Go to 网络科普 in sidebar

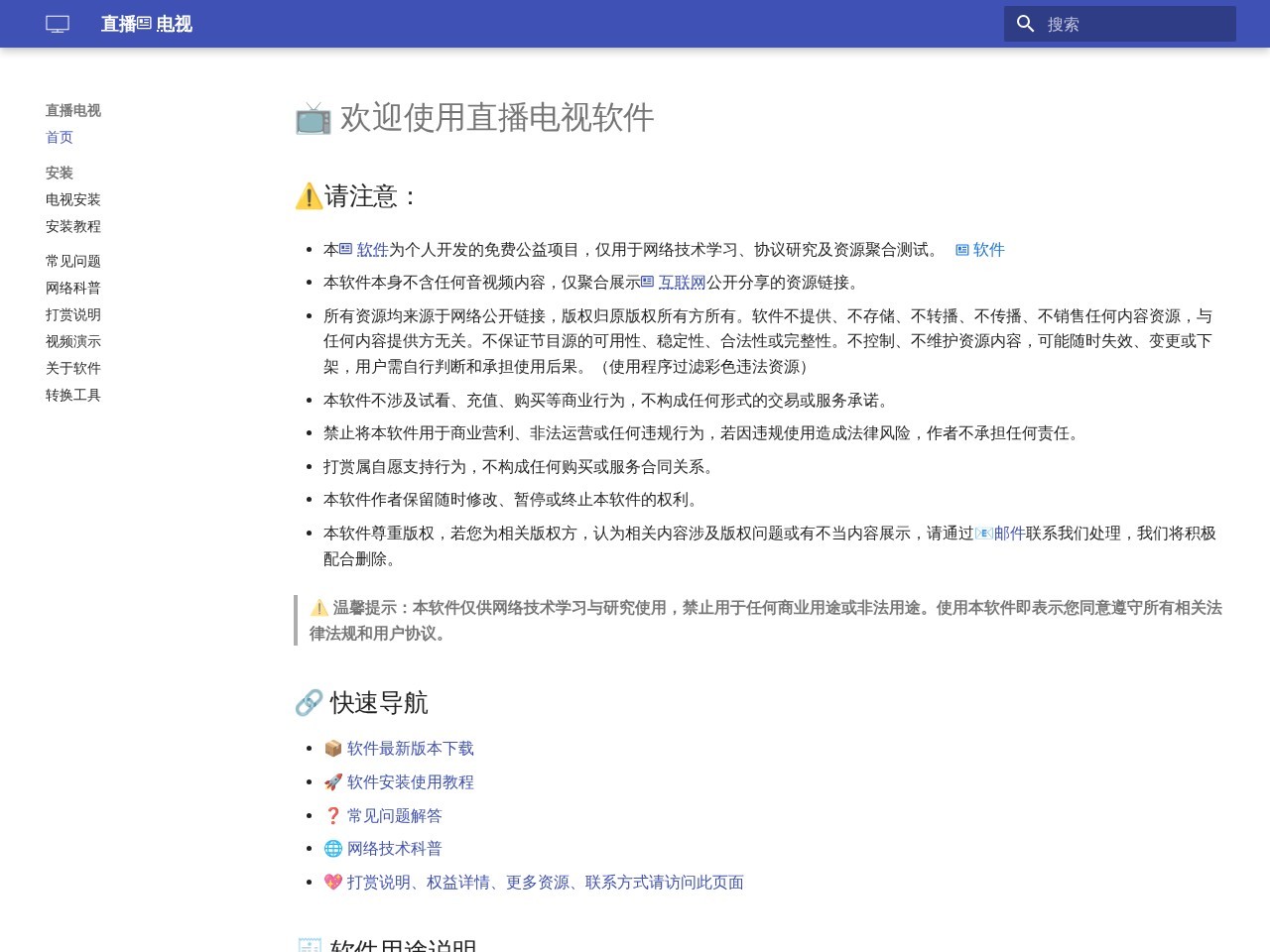[73, 288]
